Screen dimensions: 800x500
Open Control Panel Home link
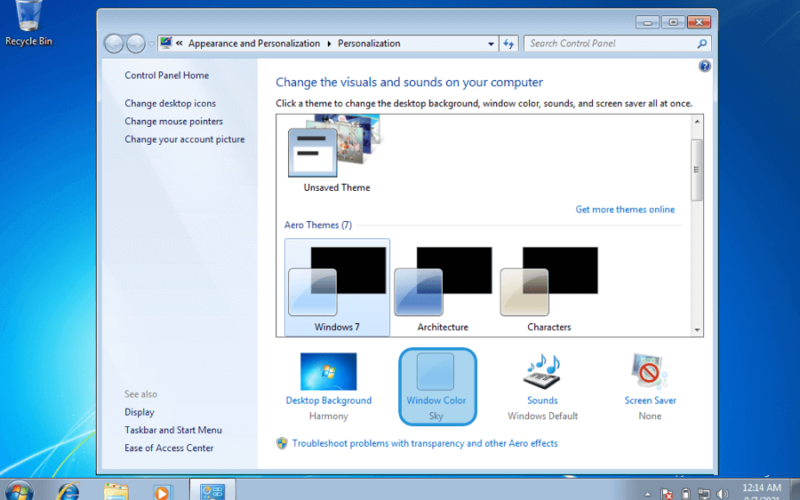pyautogui.click(x=166, y=76)
